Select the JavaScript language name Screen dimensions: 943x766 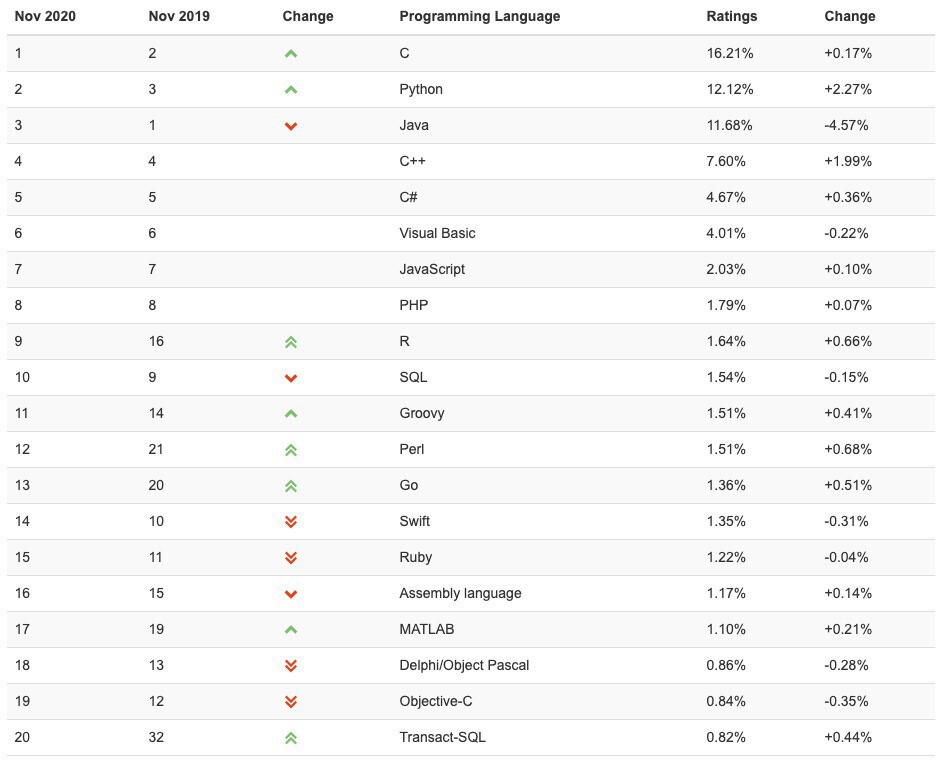[x=432, y=269]
